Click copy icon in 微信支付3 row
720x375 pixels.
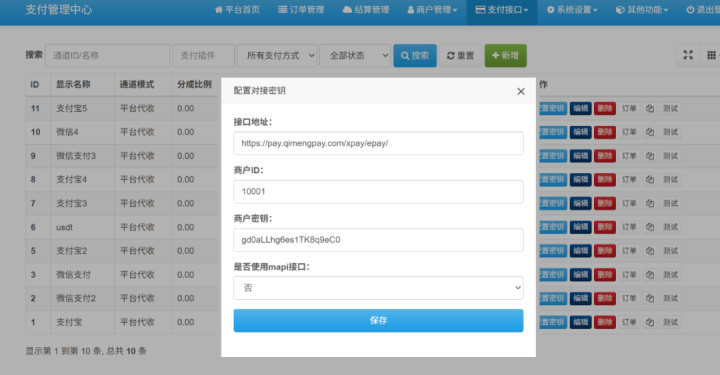click(650, 156)
